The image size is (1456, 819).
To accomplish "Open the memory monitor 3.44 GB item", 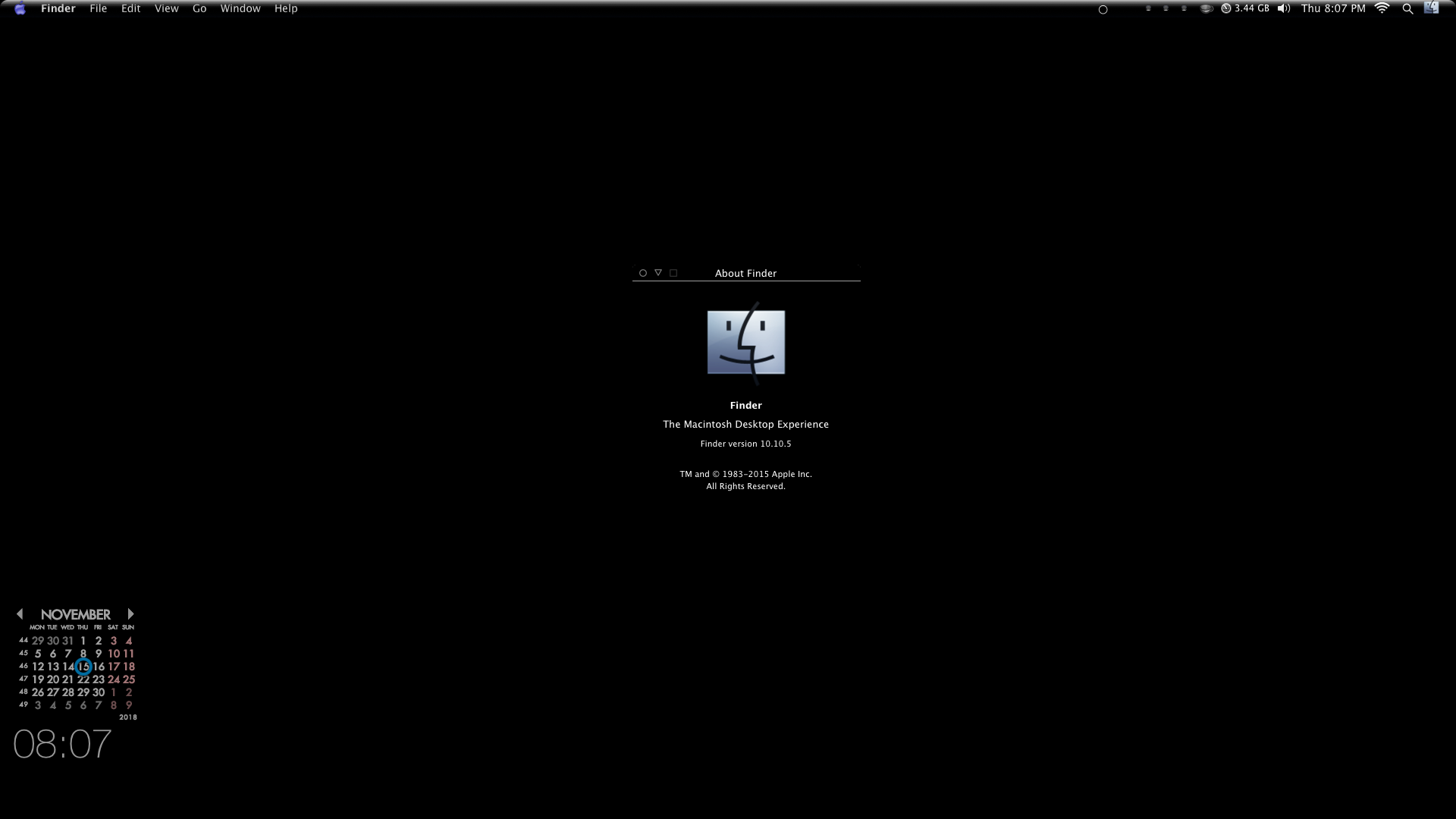I will pos(1244,9).
